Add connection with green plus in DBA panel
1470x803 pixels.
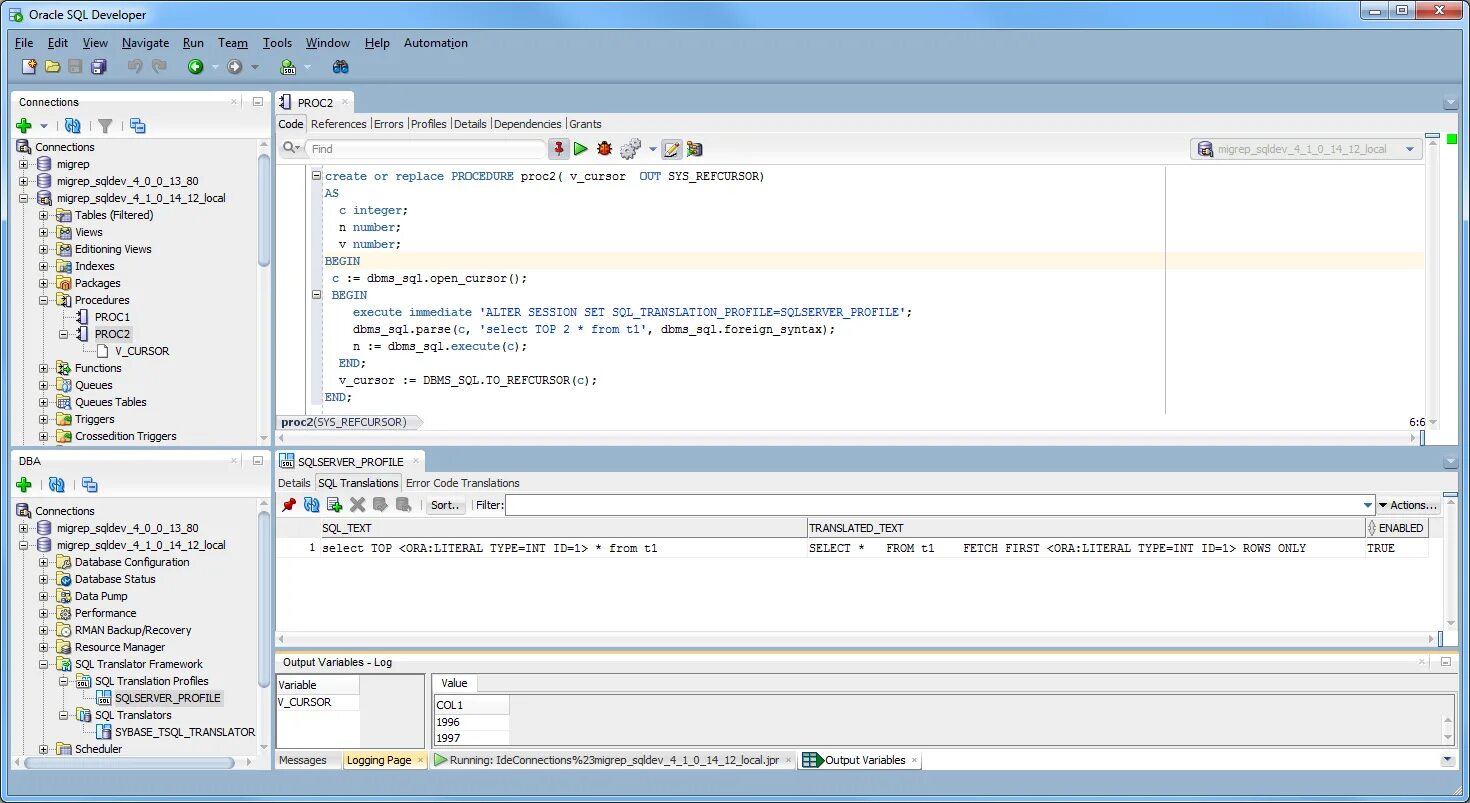tap(24, 485)
